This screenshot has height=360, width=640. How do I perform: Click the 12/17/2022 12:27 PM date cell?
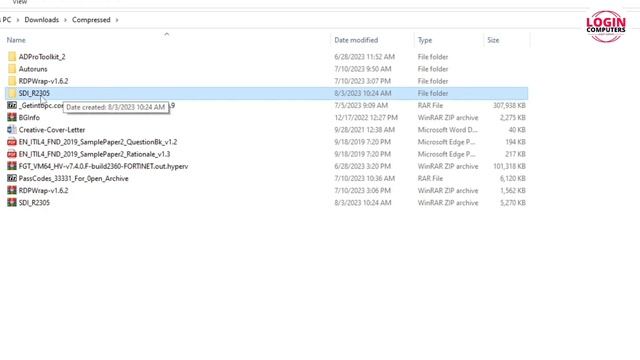pos(366,118)
